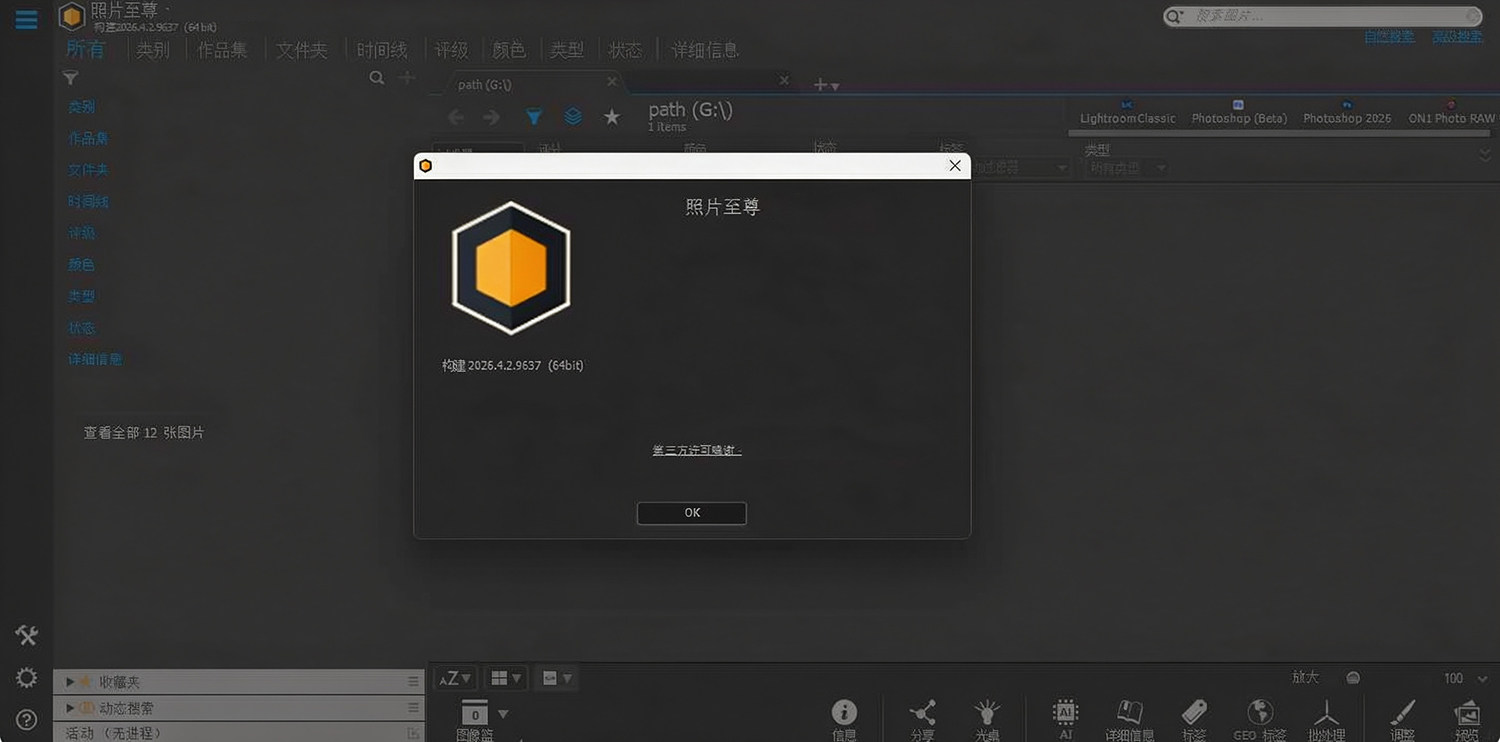Expand the Favorites (收藏夹) section
Viewport: 1500px width, 742px height.
pos(70,681)
